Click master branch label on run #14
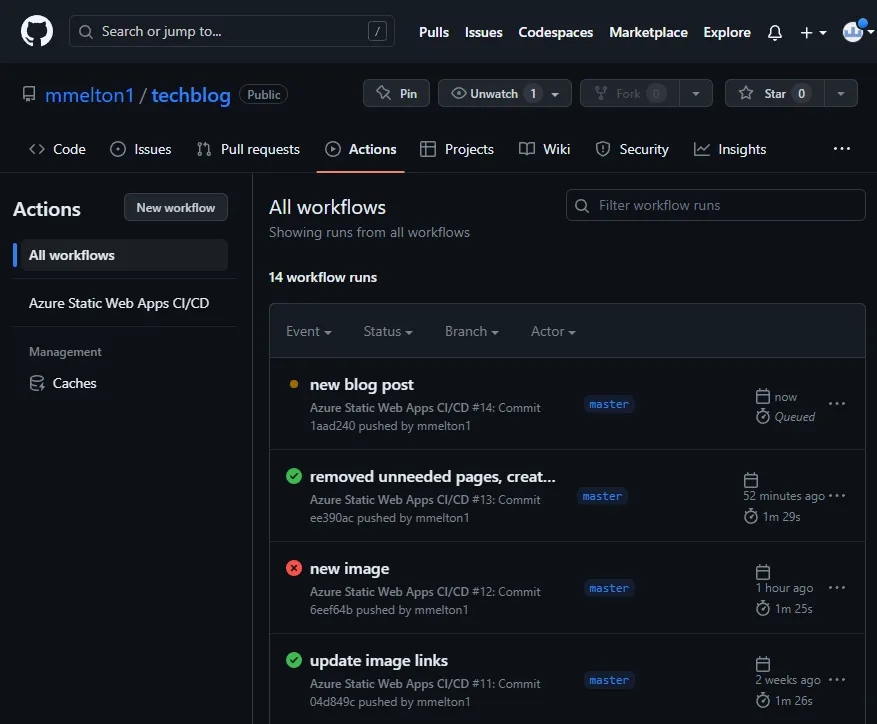The width and height of the screenshot is (877, 724). 609,404
